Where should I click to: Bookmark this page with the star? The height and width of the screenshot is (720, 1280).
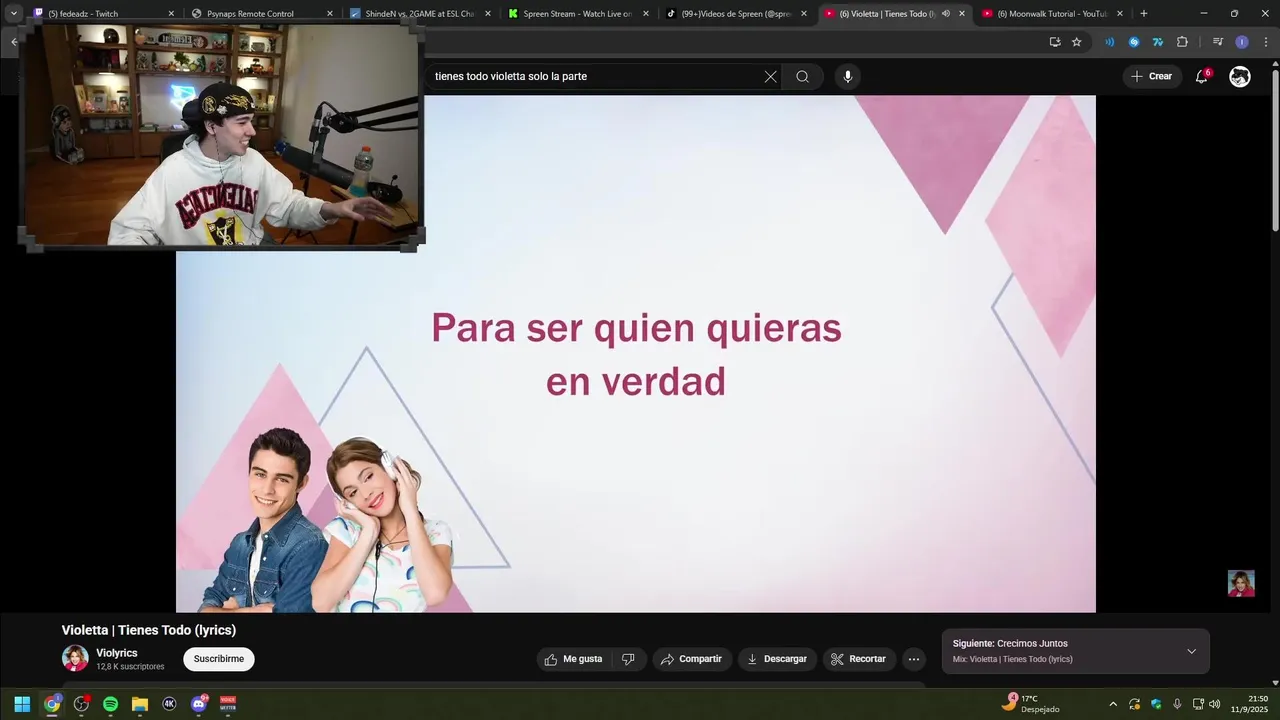(1077, 42)
